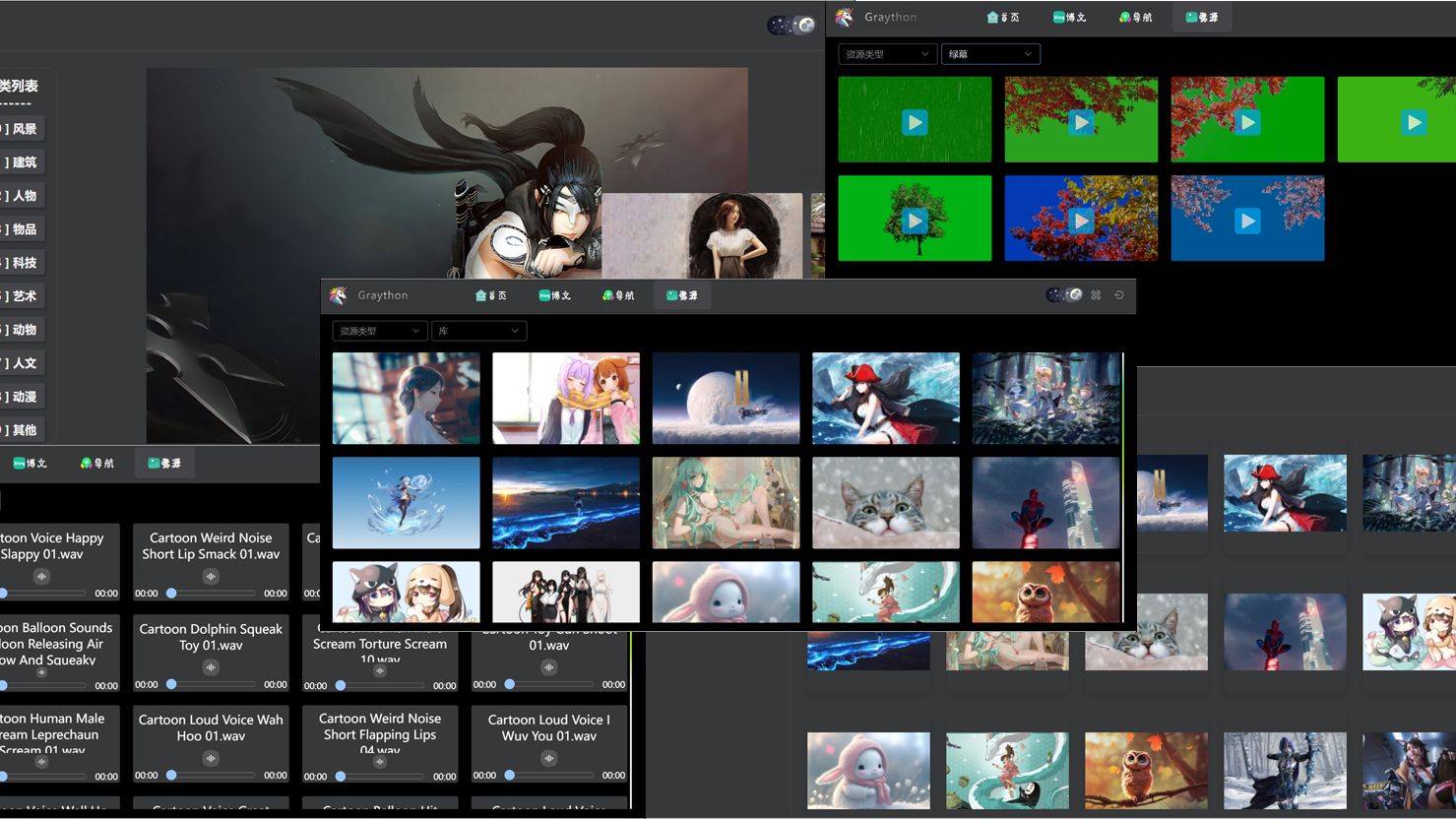The width and height of the screenshot is (1456, 819).
Task: Open 博文 tab in the green screen window
Action: point(1069,17)
